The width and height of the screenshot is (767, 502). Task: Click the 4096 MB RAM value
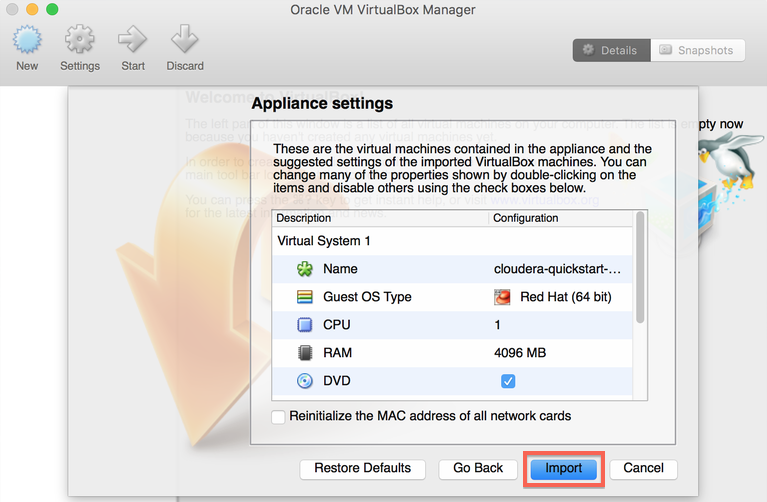[520, 353]
